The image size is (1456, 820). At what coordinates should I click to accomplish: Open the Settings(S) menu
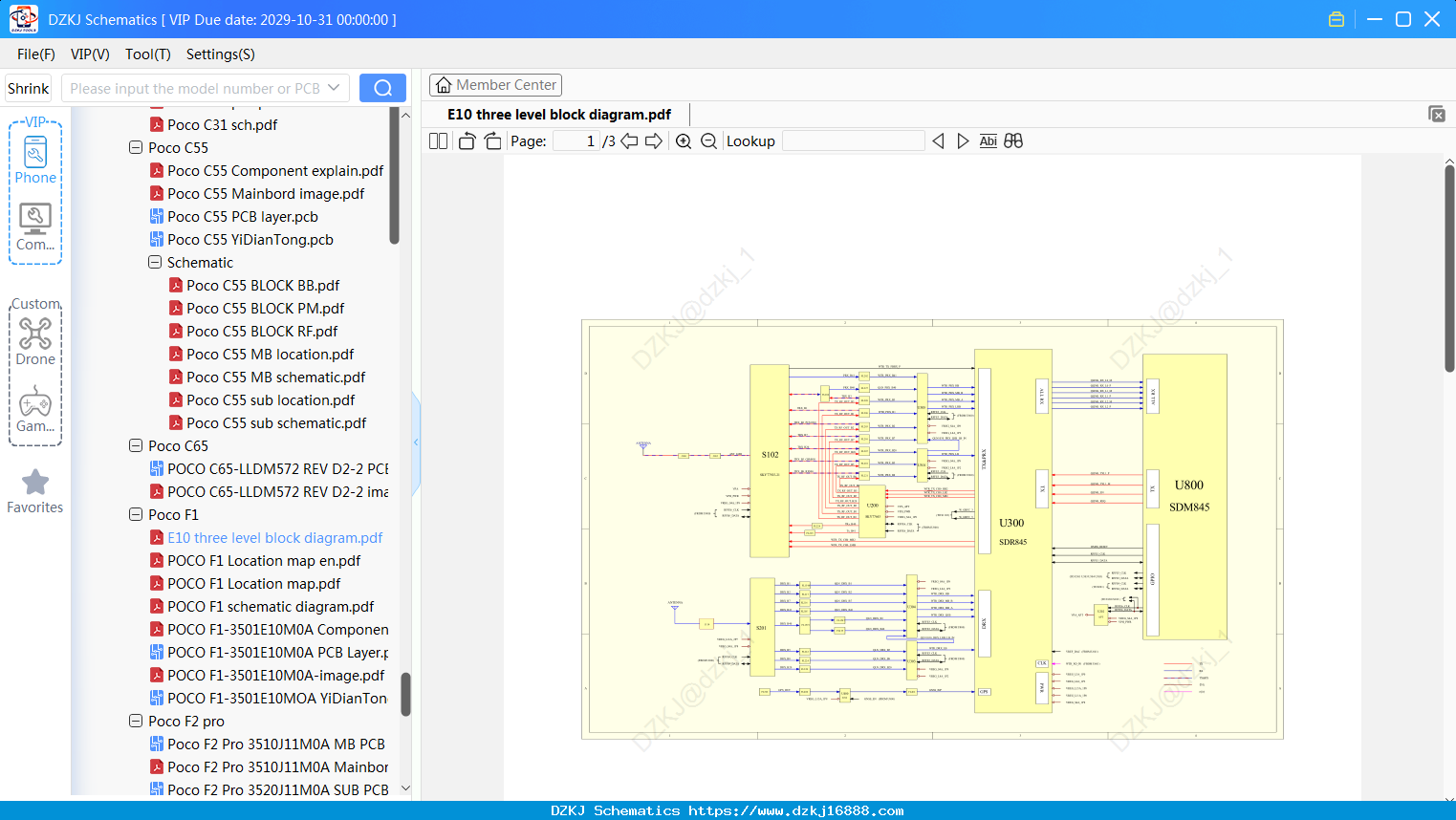point(220,54)
